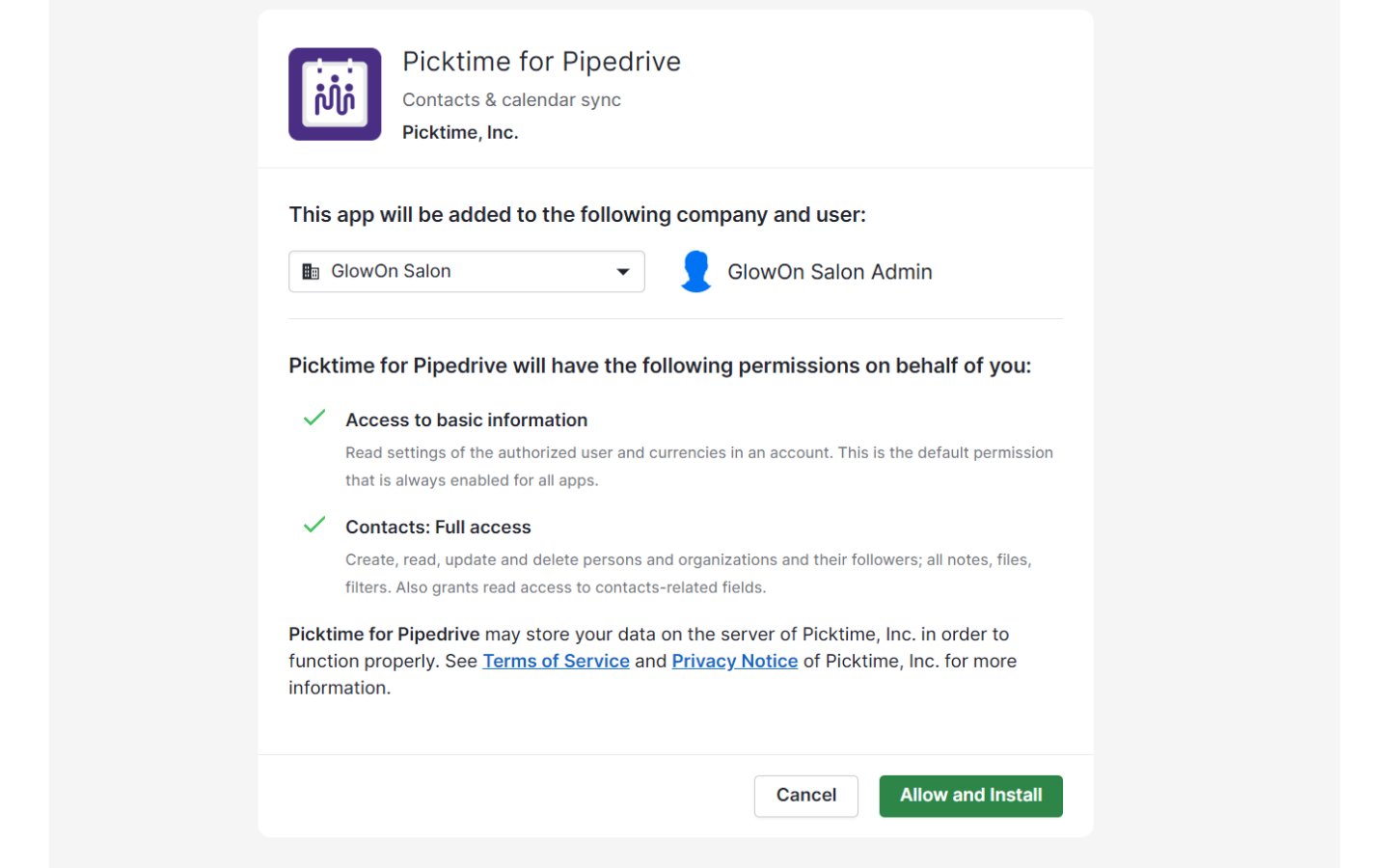Viewport: 1389px width, 868px height.
Task: Click the green checkmark beside Contacts access
Action: tap(314, 525)
